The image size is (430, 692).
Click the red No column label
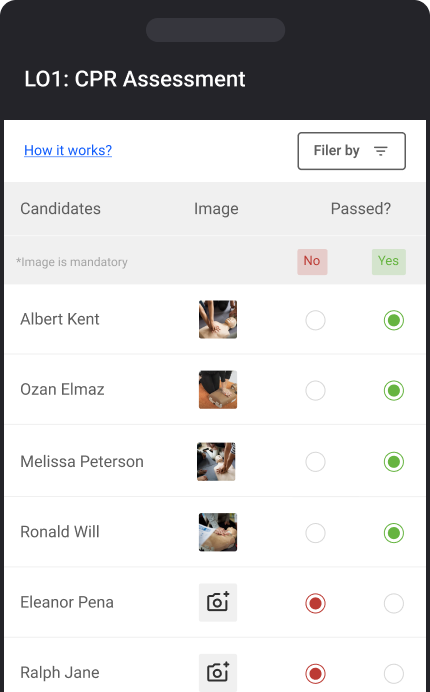(x=312, y=262)
